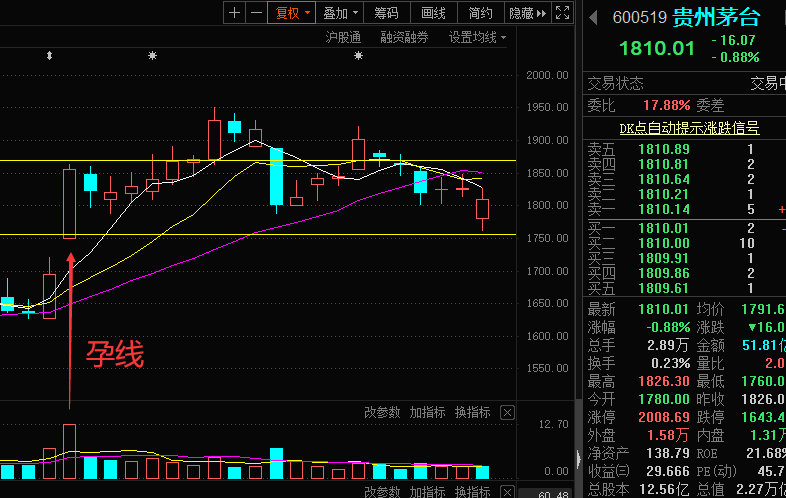
Task: Click the current price 1810.01 in header
Action: click(657, 49)
